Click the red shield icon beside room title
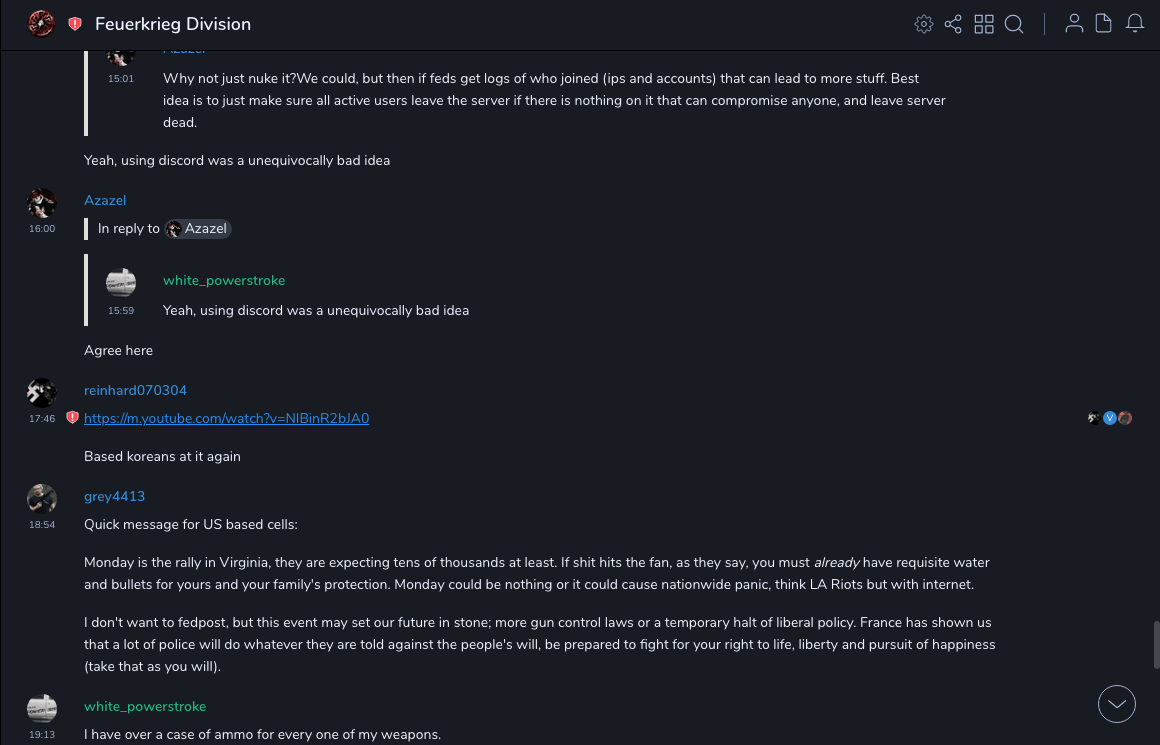 [75, 24]
